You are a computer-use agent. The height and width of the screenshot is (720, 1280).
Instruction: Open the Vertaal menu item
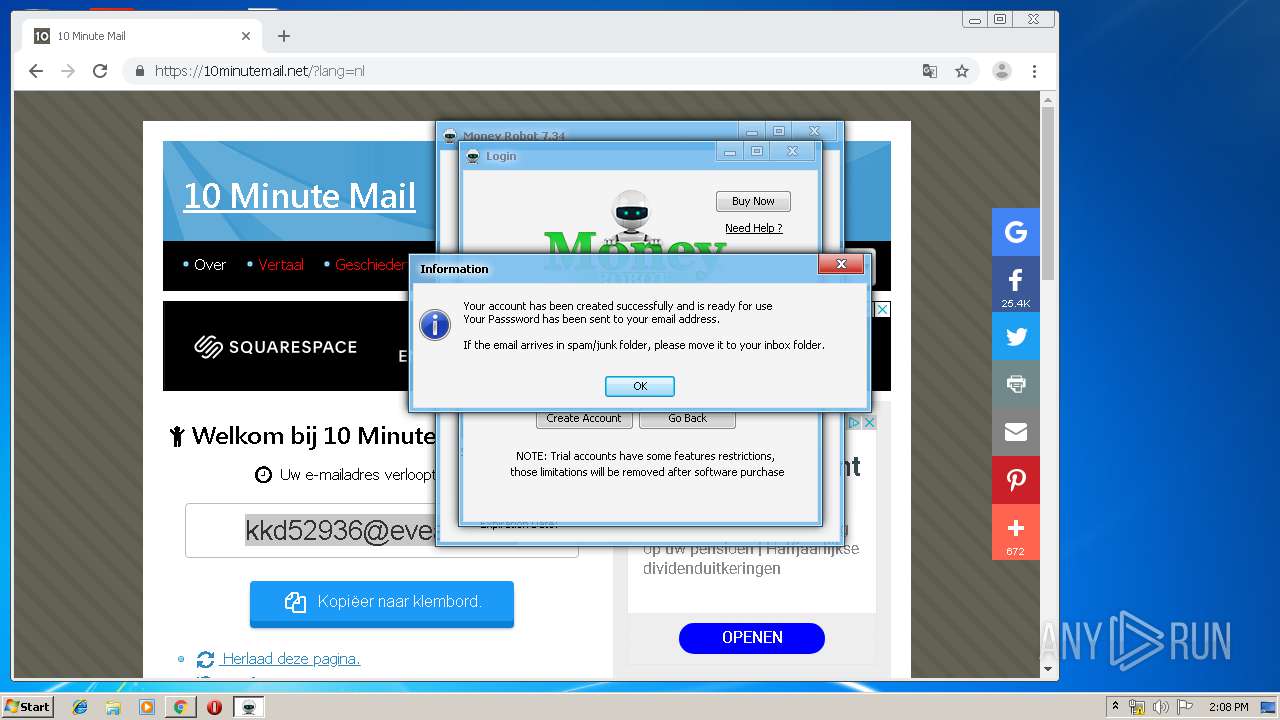(281, 265)
